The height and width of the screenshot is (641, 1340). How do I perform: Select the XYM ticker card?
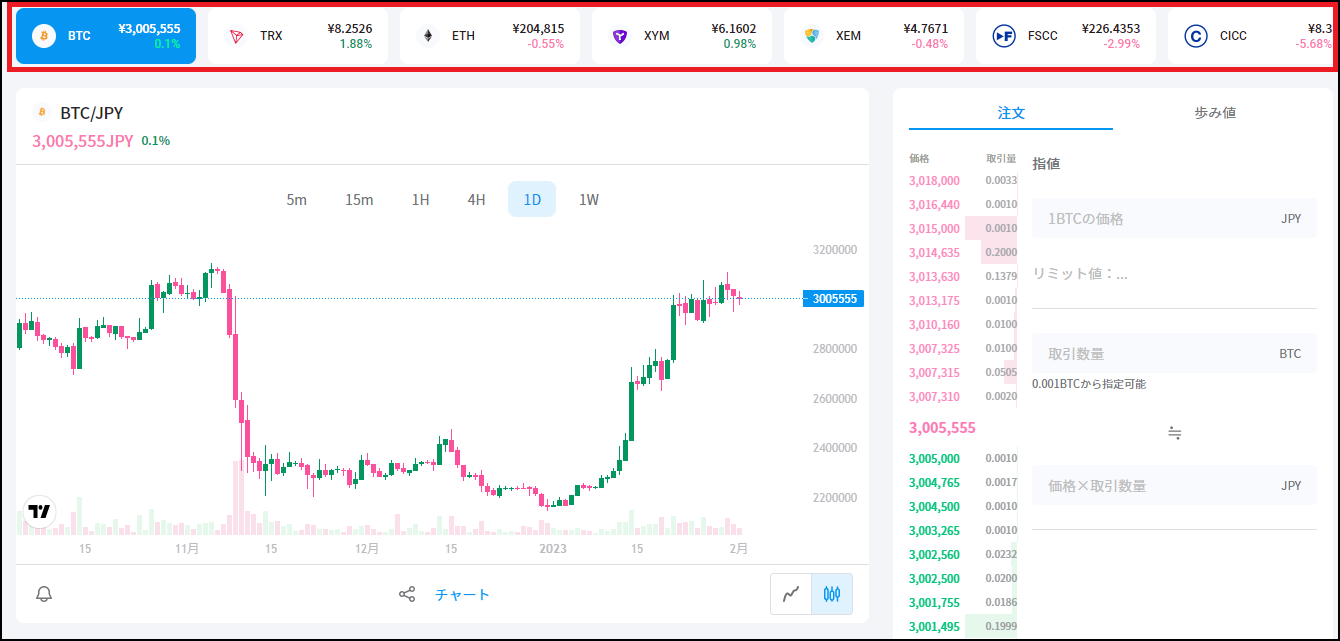point(682,36)
